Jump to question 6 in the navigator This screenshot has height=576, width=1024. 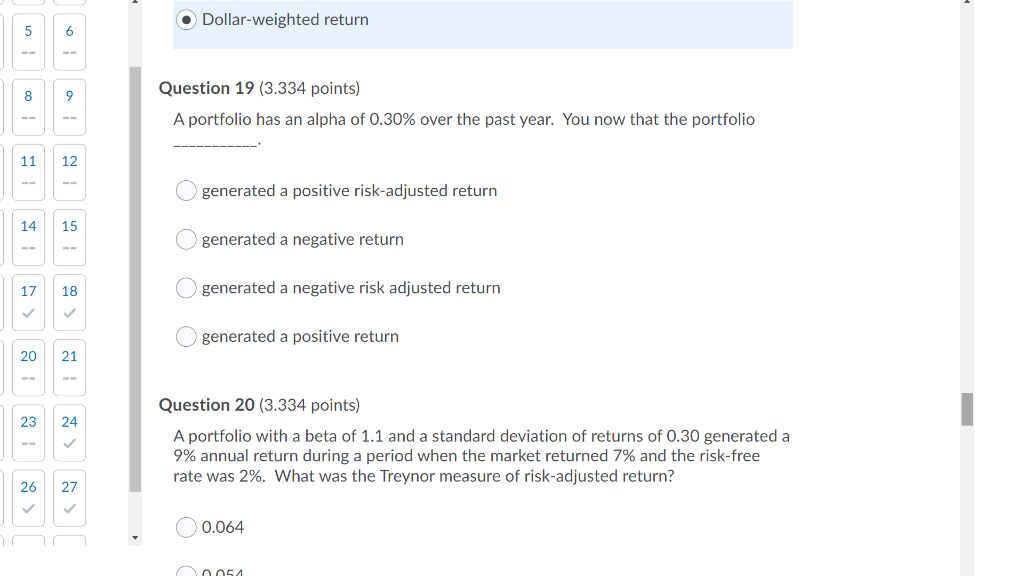click(x=68, y=41)
